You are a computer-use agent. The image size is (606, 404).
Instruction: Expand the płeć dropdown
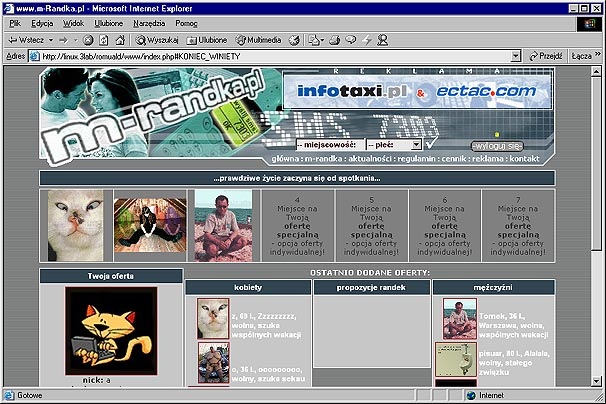pos(416,144)
